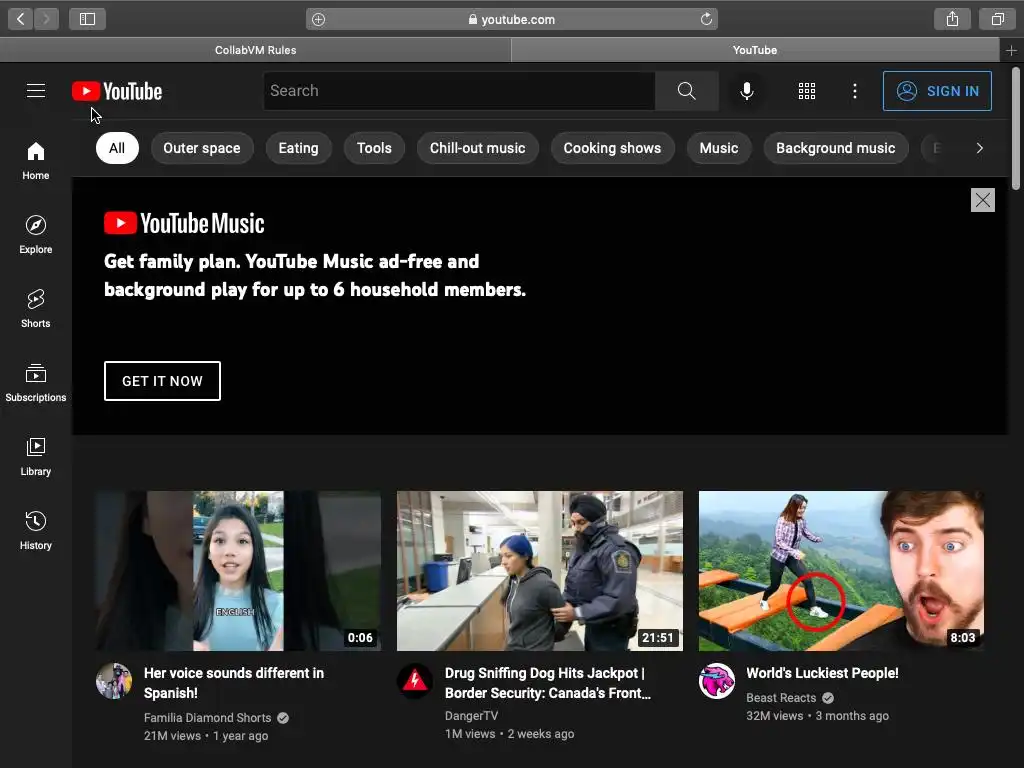This screenshot has height=768, width=1024.
Task: Start voice search with microphone icon
Action: (746, 91)
